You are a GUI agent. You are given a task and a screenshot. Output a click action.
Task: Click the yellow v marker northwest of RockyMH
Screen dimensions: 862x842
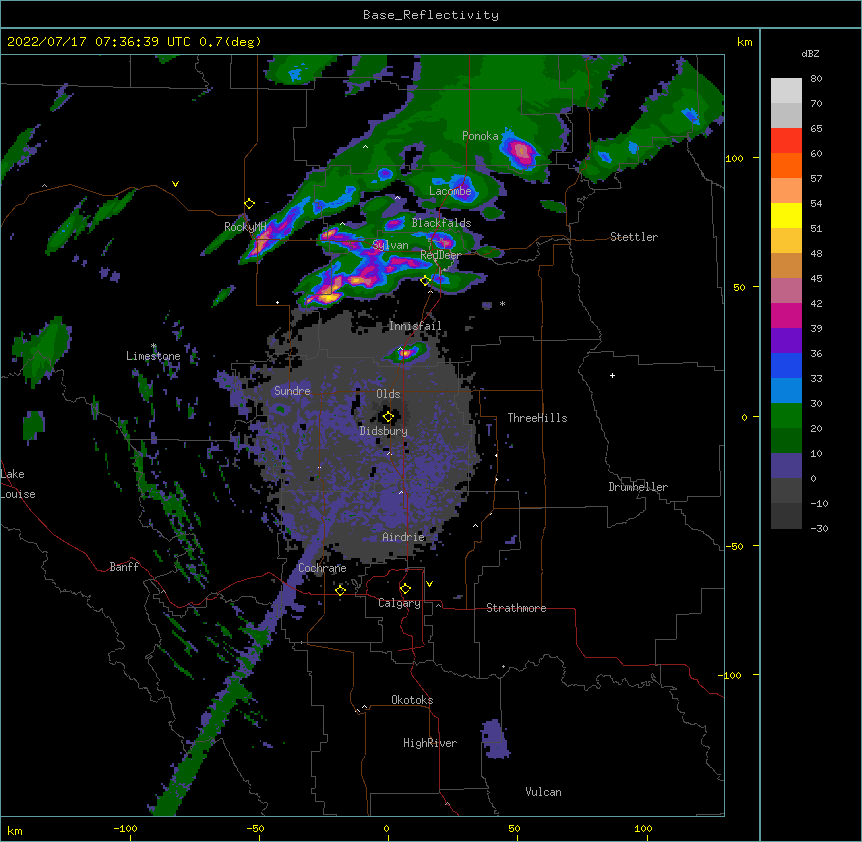click(x=175, y=184)
